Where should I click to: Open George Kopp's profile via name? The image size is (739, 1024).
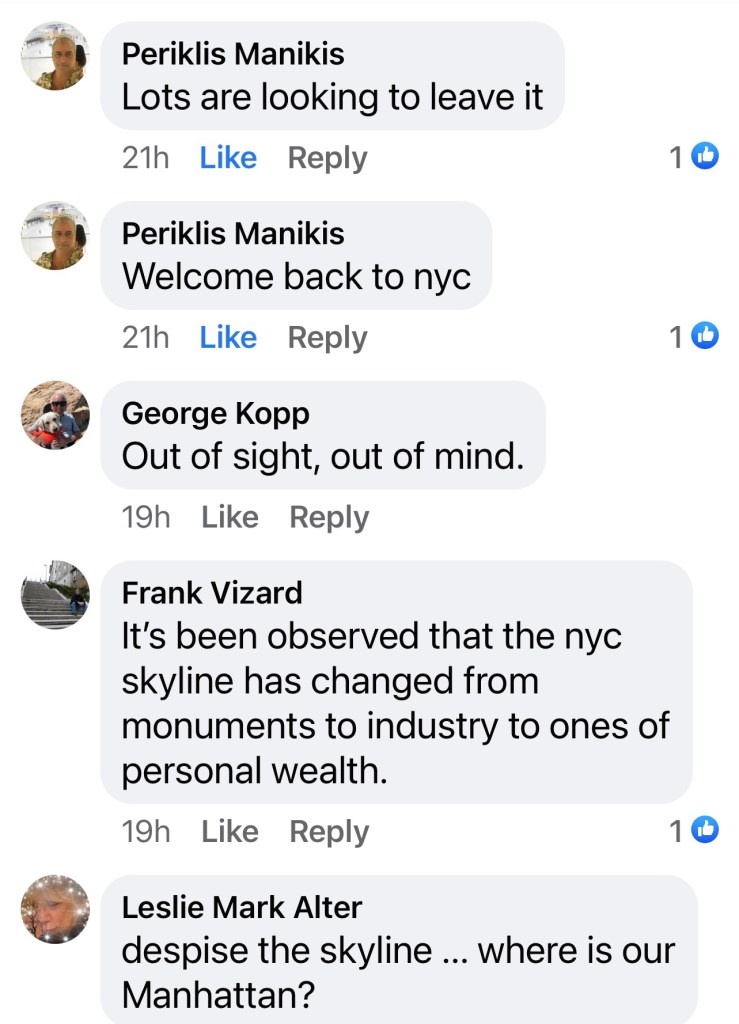tap(215, 413)
